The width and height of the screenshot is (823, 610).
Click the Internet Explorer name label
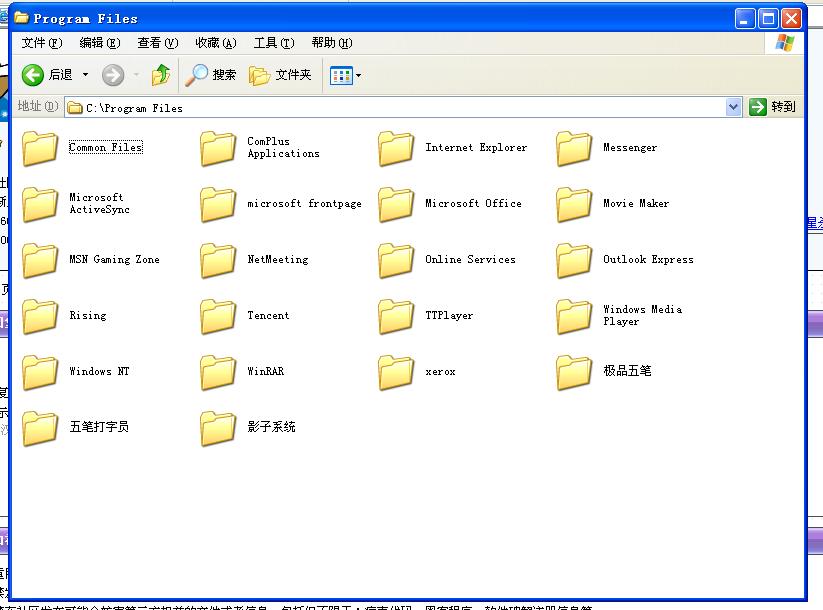click(x=476, y=148)
